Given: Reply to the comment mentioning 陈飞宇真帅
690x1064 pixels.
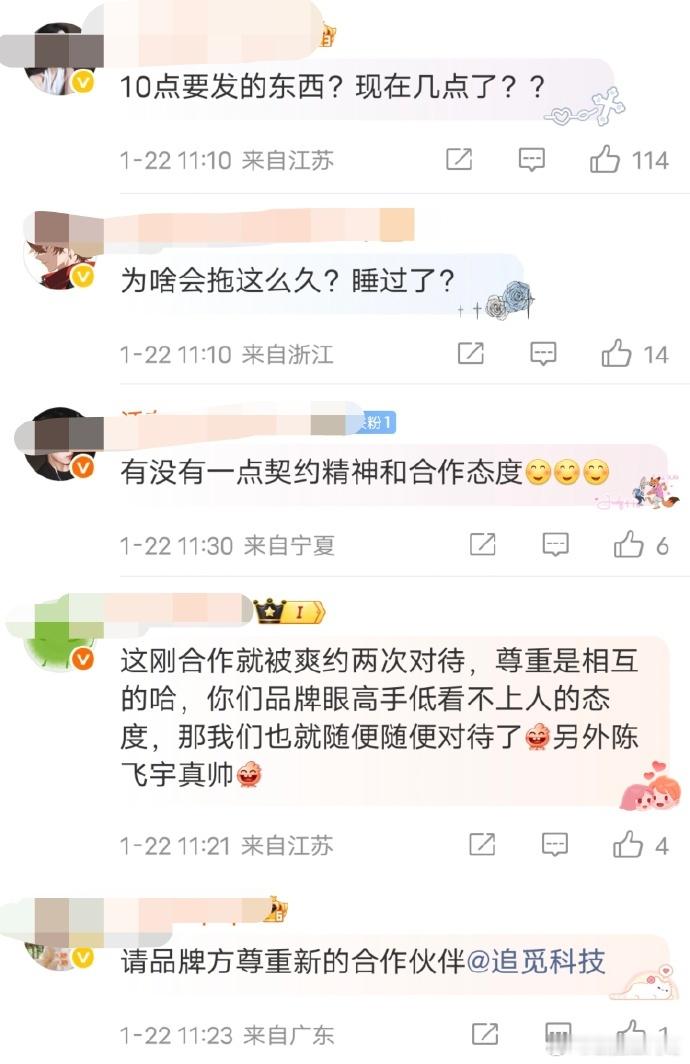Looking at the screenshot, I should (554, 846).
